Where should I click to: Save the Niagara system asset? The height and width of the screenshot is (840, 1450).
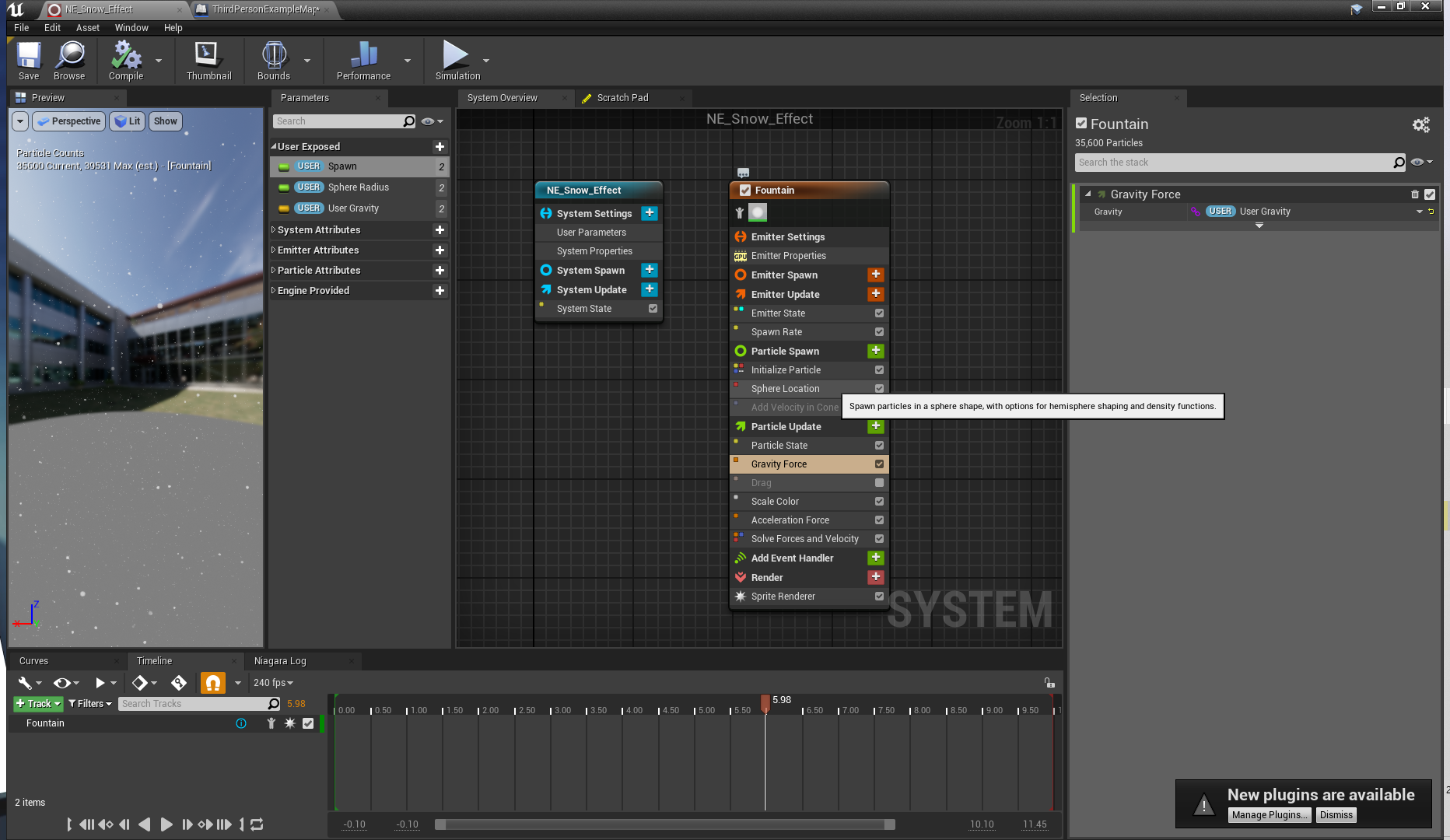coord(29,61)
